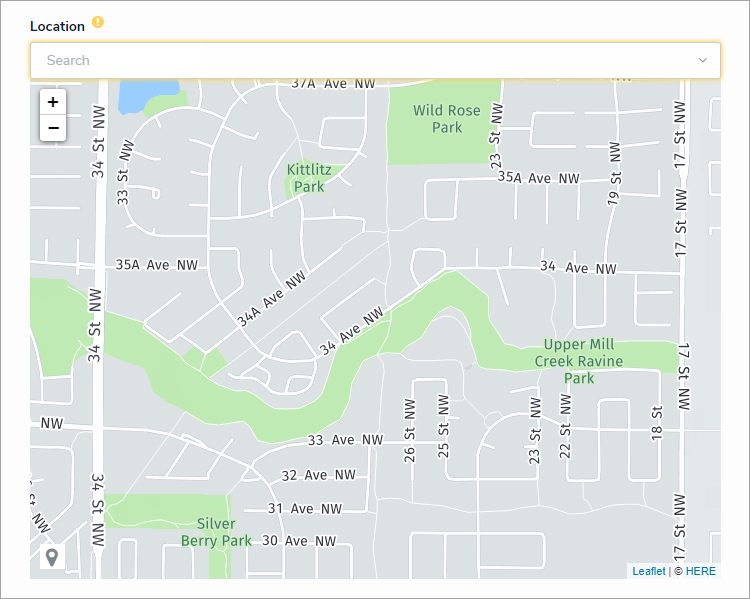Viewport: 750px width, 599px height.
Task: Expand the Location search dropdown chevron
Action: (702, 60)
